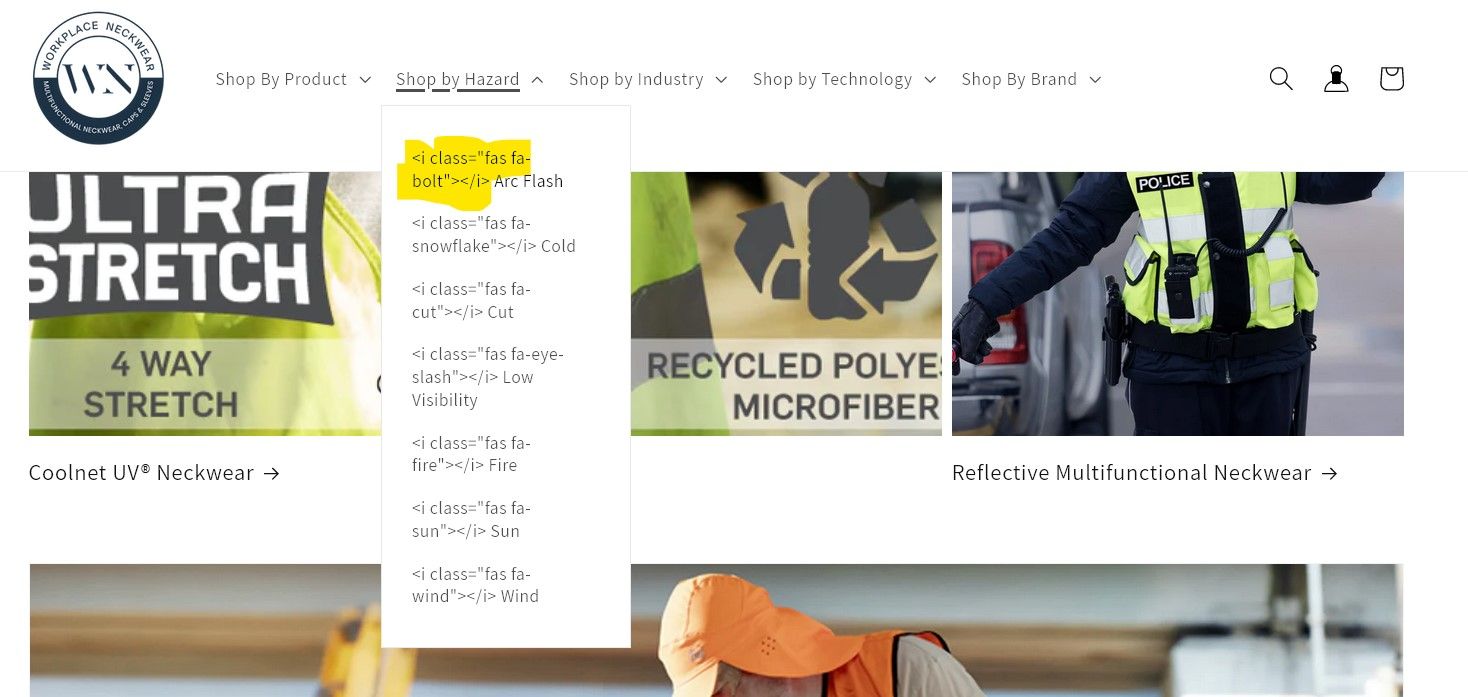Click the Workplace Neckwear logo
The width and height of the screenshot is (1468, 697).
pyautogui.click(x=98, y=79)
